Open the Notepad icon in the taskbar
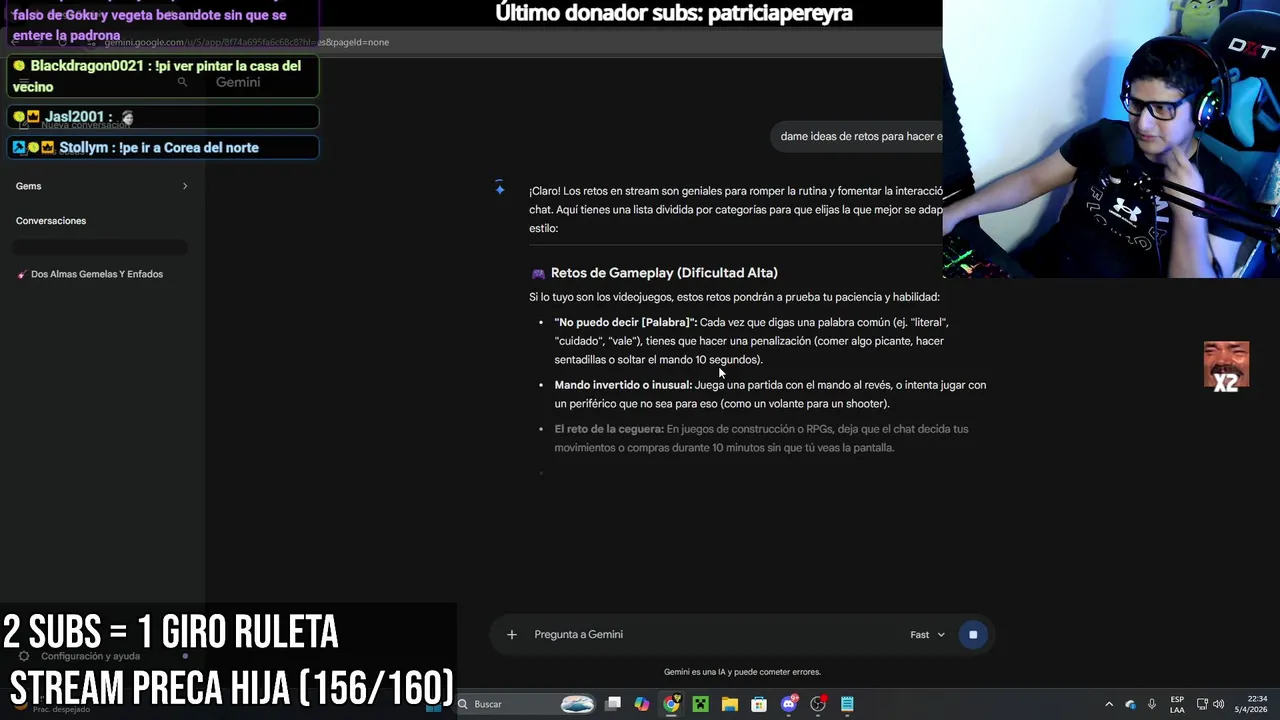This screenshot has height=720, width=1280. (x=847, y=704)
